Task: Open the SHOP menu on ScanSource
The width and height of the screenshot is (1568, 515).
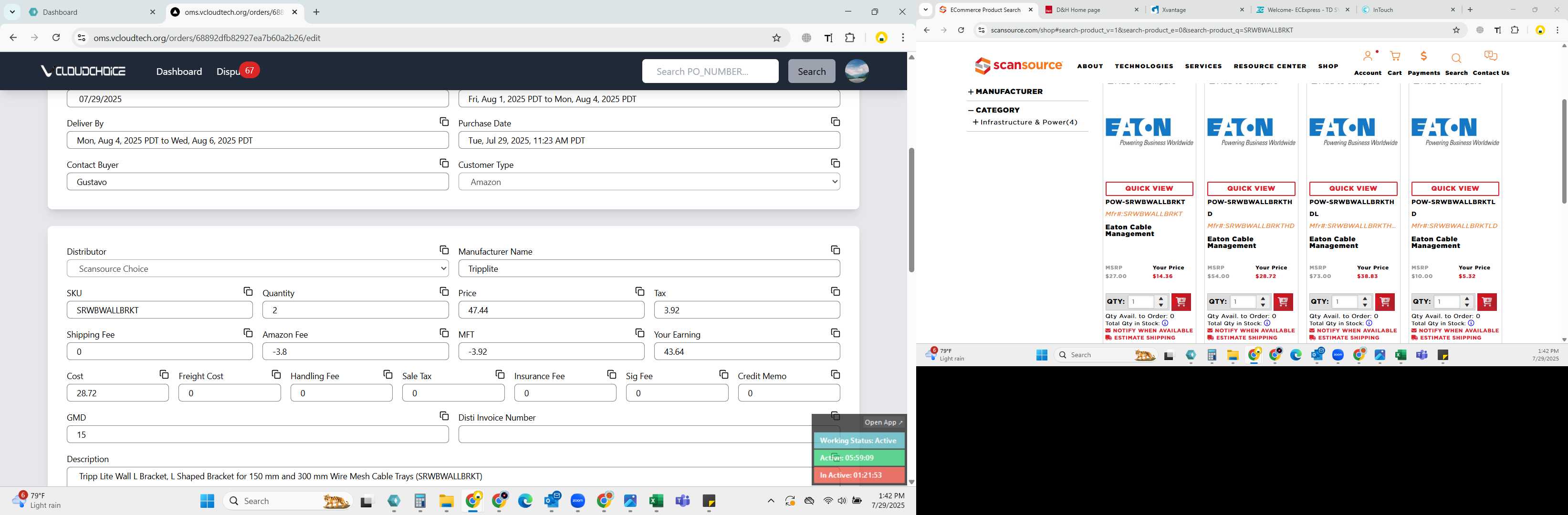Action: tap(1328, 66)
